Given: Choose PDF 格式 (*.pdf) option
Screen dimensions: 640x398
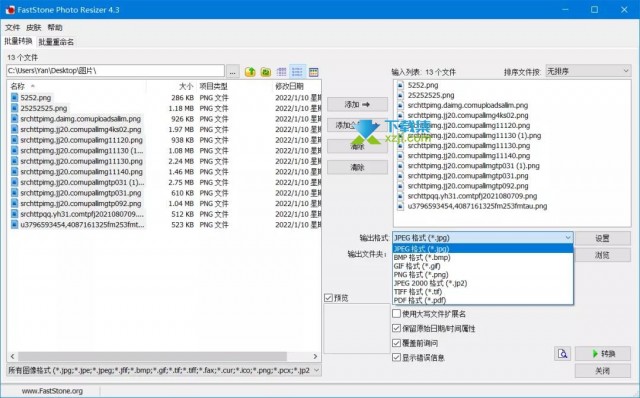Looking at the screenshot, I should tap(482, 300).
